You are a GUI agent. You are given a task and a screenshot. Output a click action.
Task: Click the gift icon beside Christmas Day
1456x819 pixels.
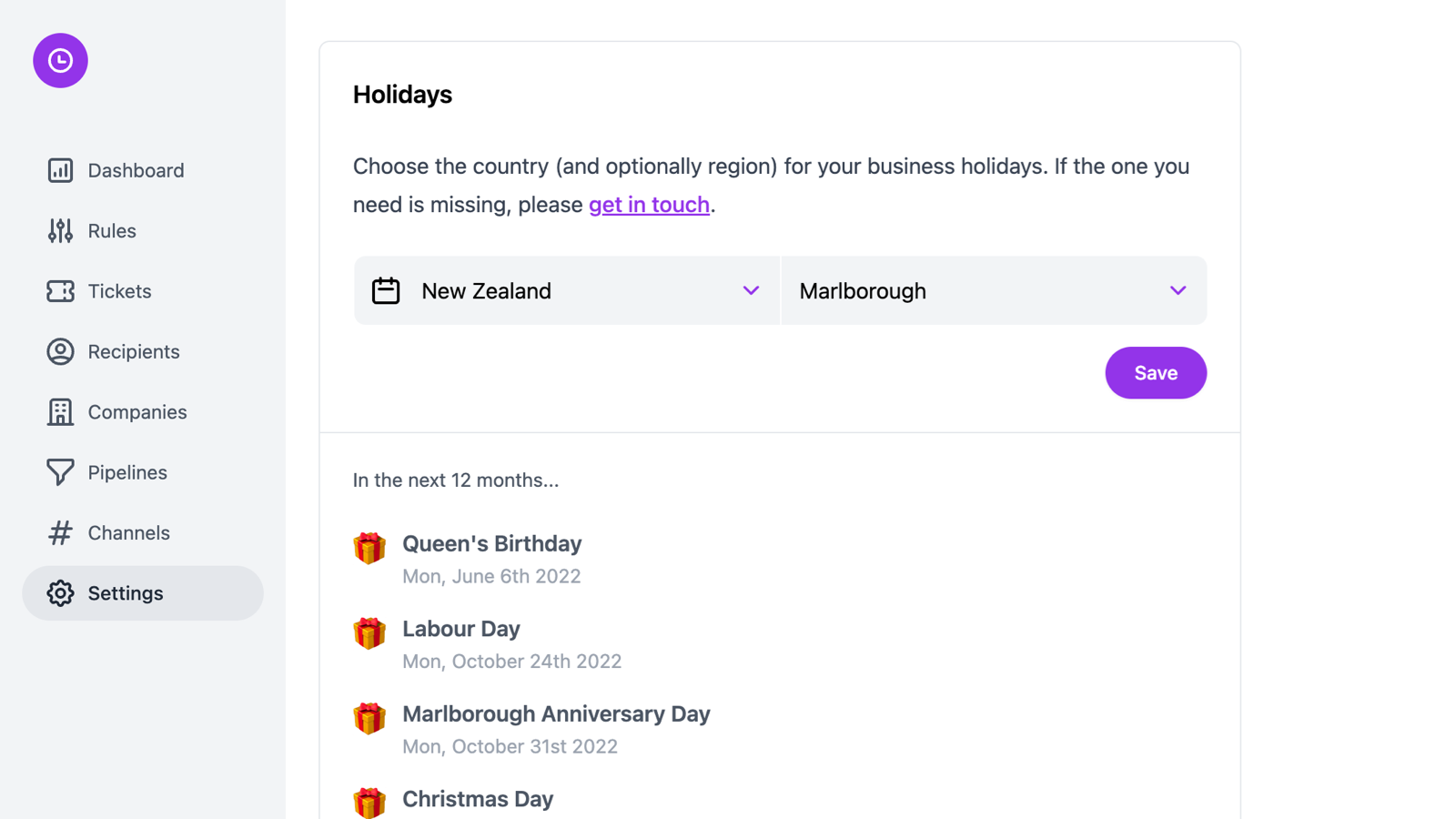pos(369,803)
